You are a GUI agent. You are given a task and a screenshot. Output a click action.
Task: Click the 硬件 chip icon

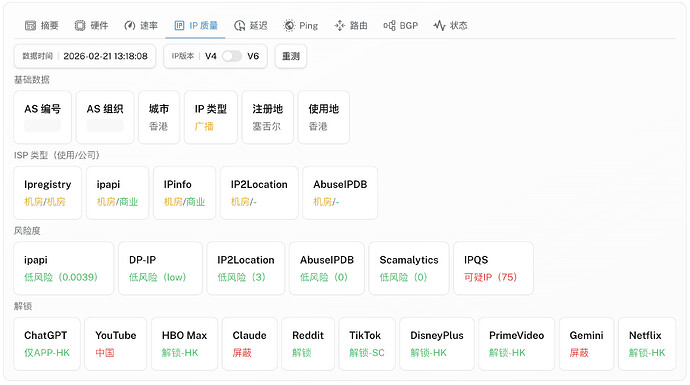tap(80, 26)
